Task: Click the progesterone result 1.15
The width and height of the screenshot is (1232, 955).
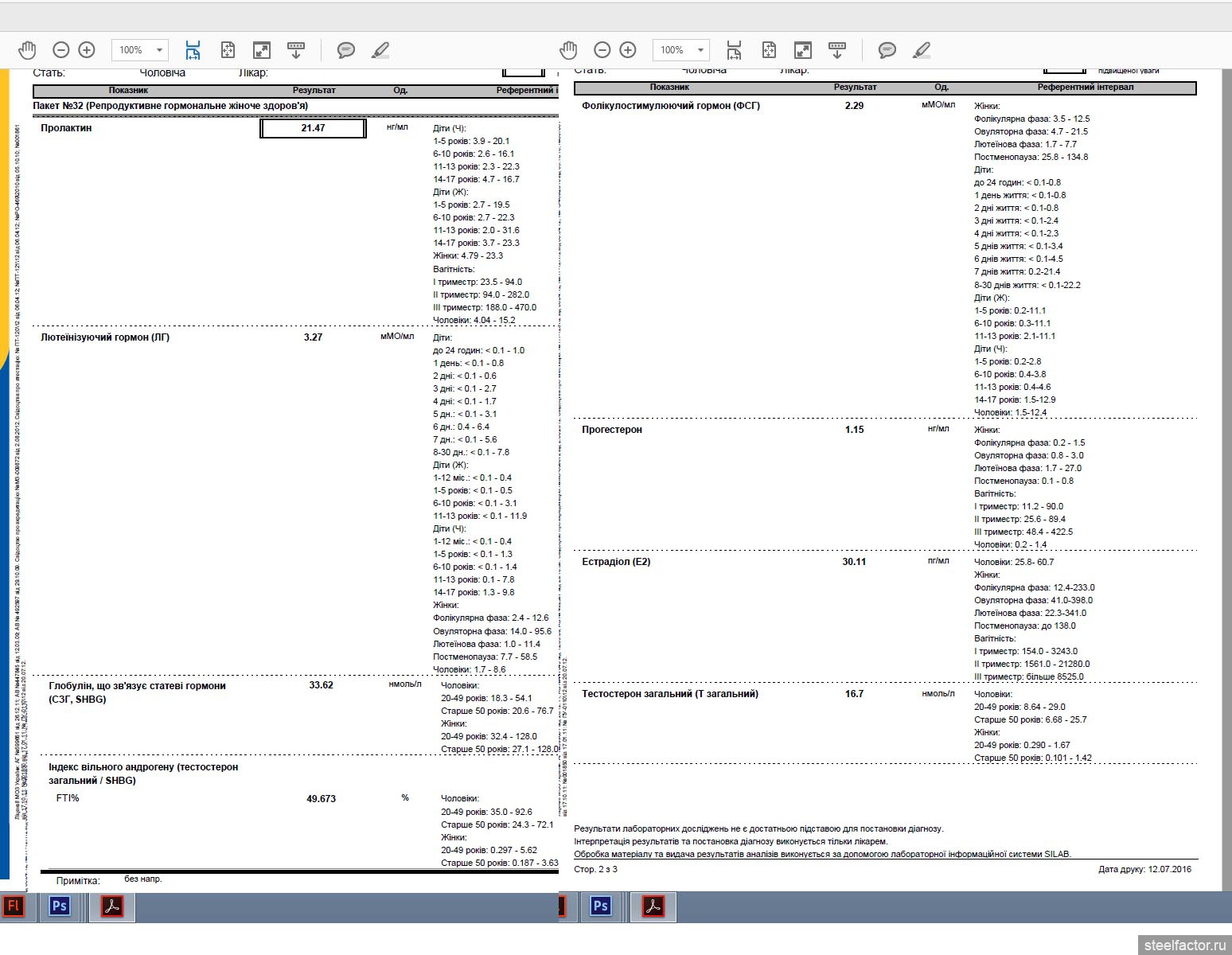Action: pos(855,430)
